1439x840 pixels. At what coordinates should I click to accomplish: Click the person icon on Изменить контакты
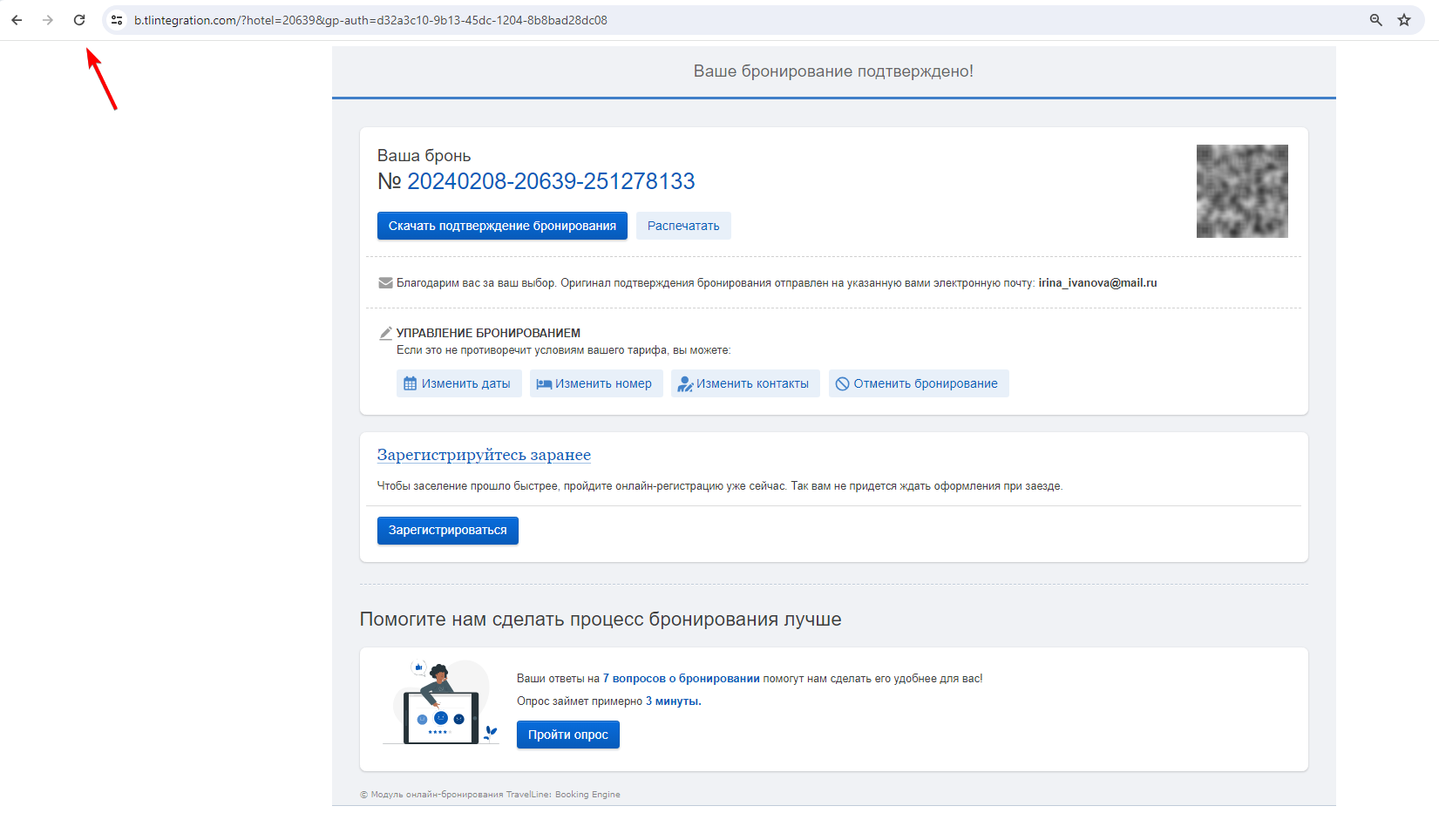pyautogui.click(x=685, y=384)
